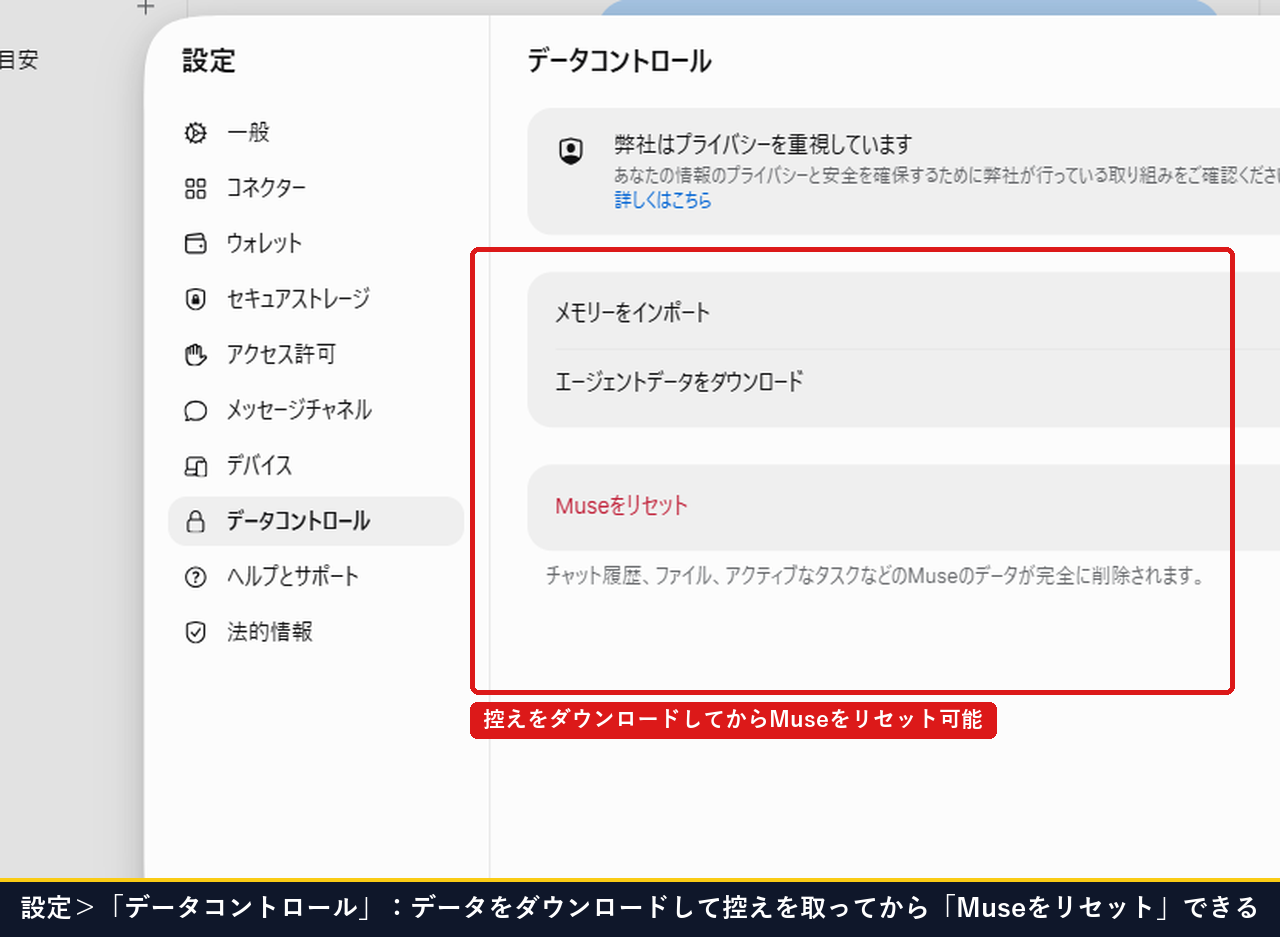This screenshot has width=1280, height=937.
Task: Click the padlock icon beside データコントロール
Action: pyautogui.click(x=196, y=521)
